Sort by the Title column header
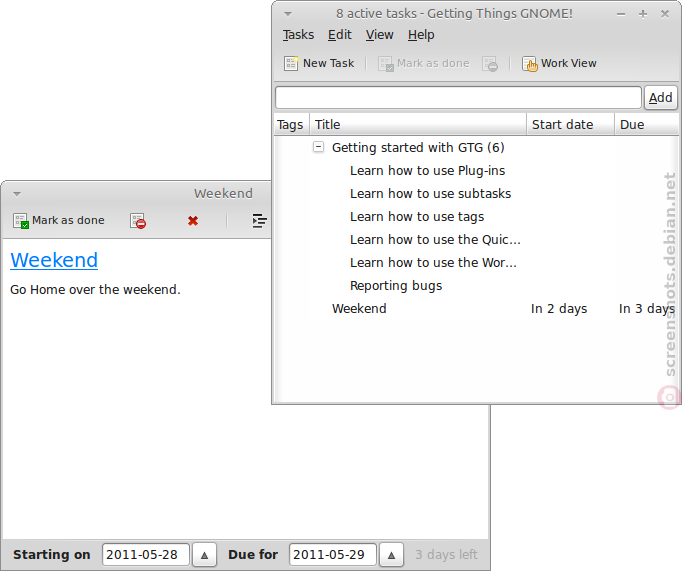The image size is (682, 571). point(418,125)
